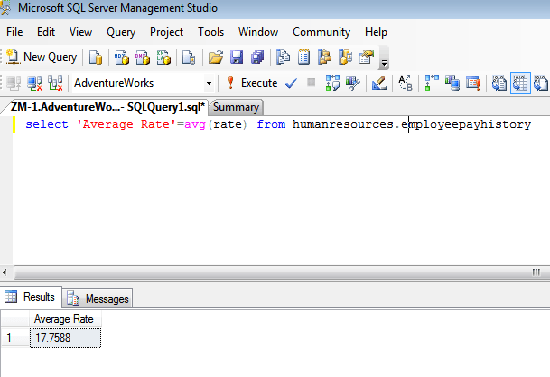Open the Help menu
550x377 pixels.
coord(376,32)
